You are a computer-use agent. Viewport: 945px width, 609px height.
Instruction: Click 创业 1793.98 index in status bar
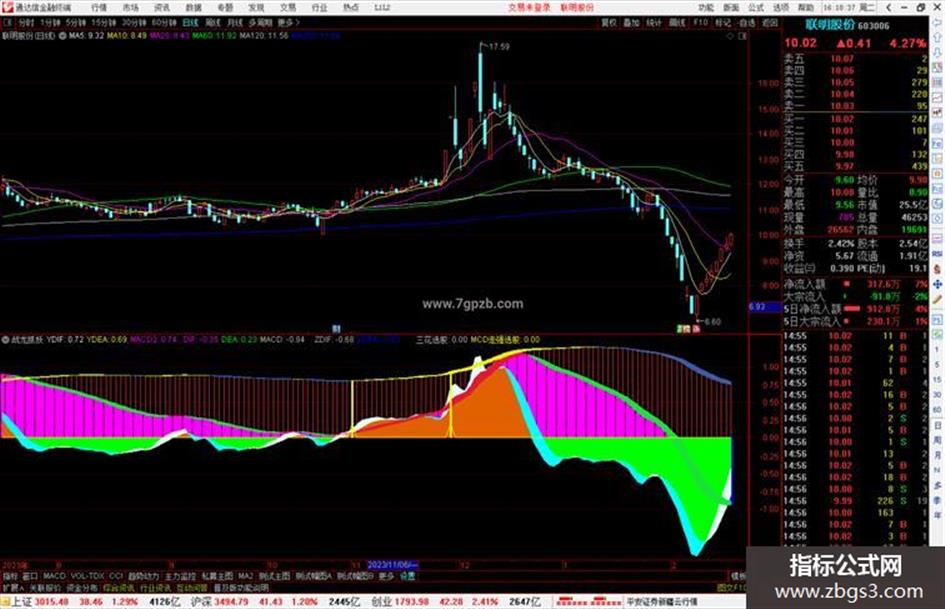(x=400, y=602)
